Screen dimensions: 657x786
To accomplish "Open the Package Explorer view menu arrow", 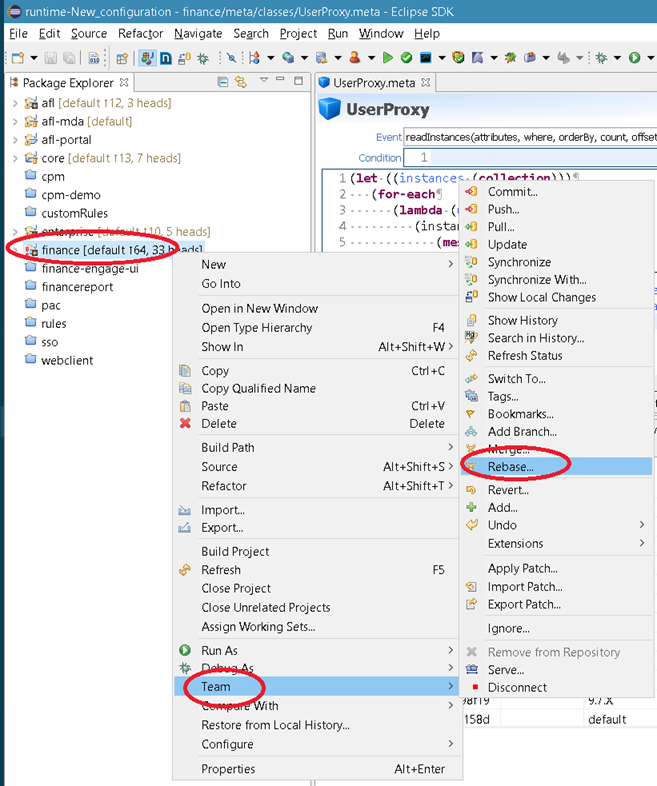I will [264, 80].
